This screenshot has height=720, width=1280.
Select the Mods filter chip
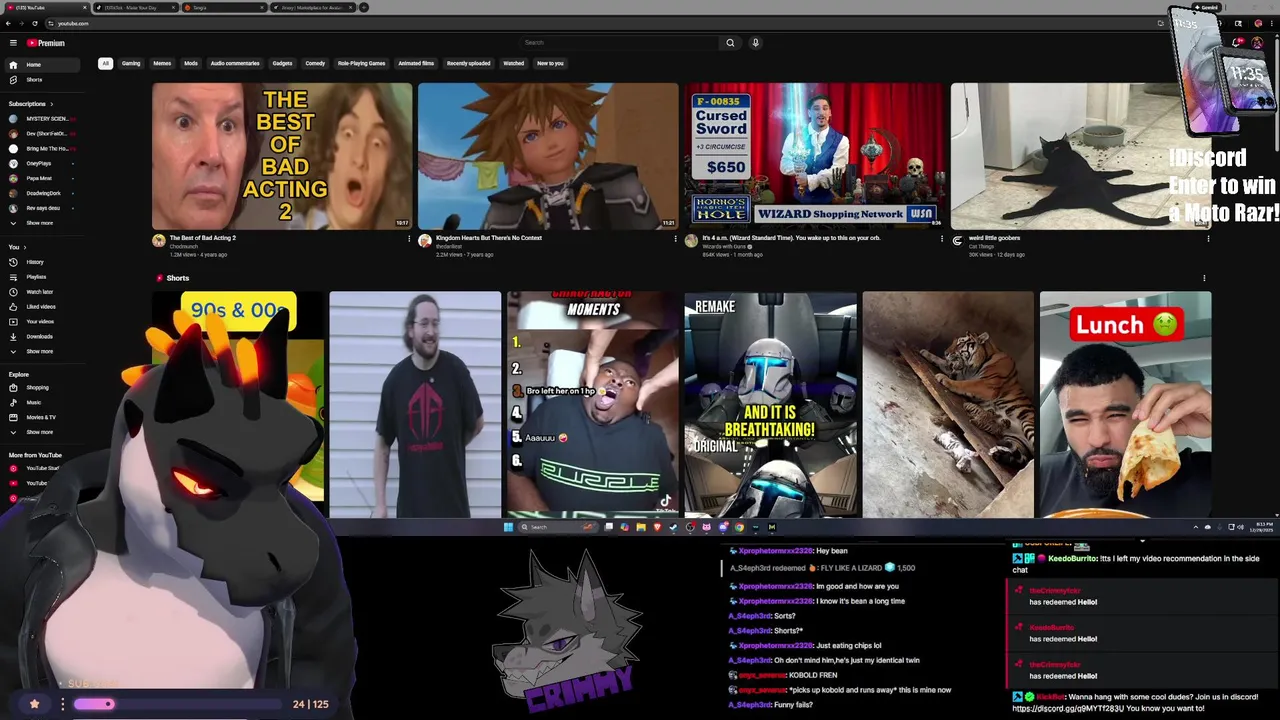191,63
